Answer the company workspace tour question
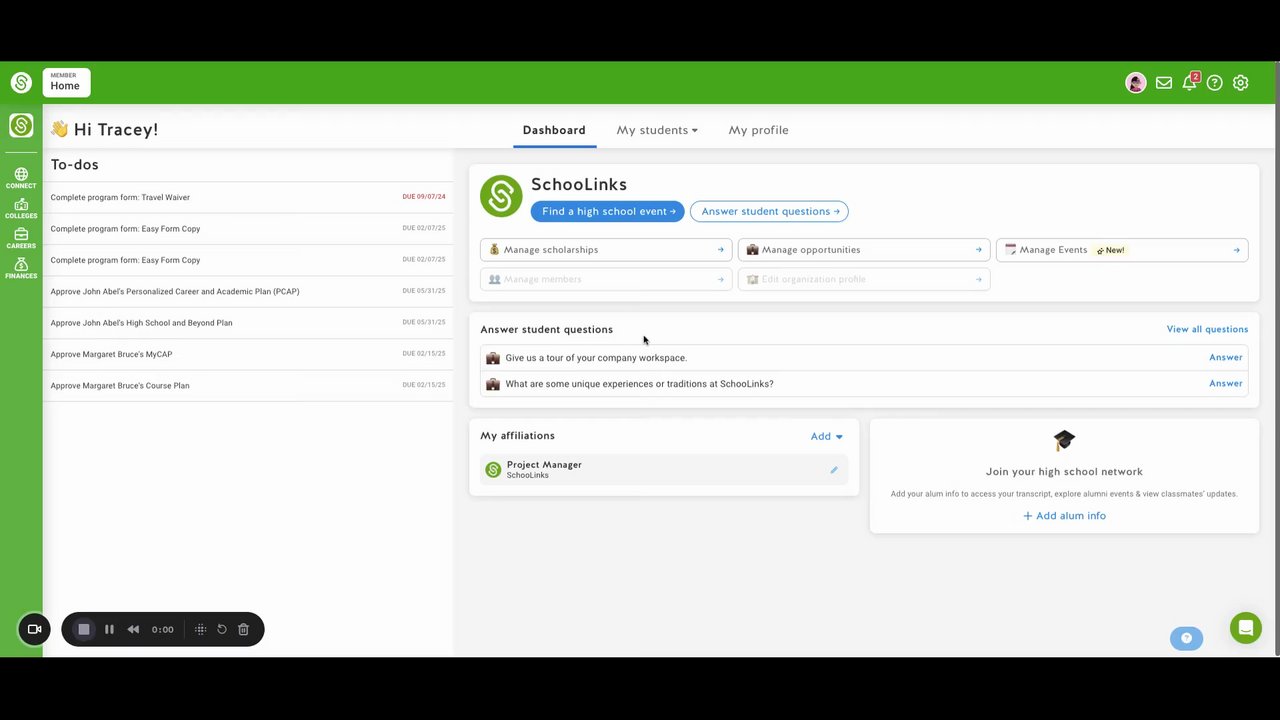 [x=1225, y=357]
